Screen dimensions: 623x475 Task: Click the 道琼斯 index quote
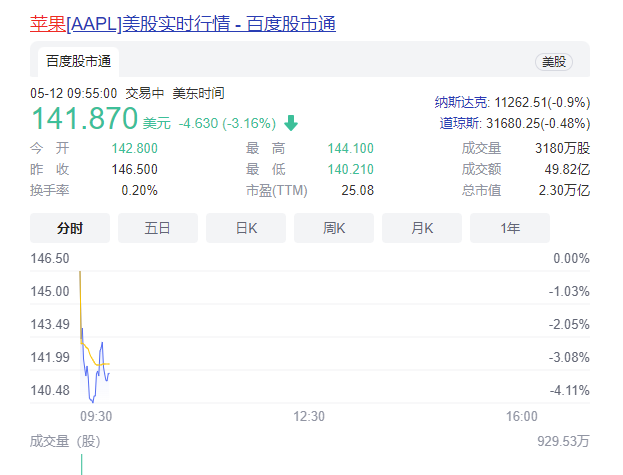[x=515, y=123]
